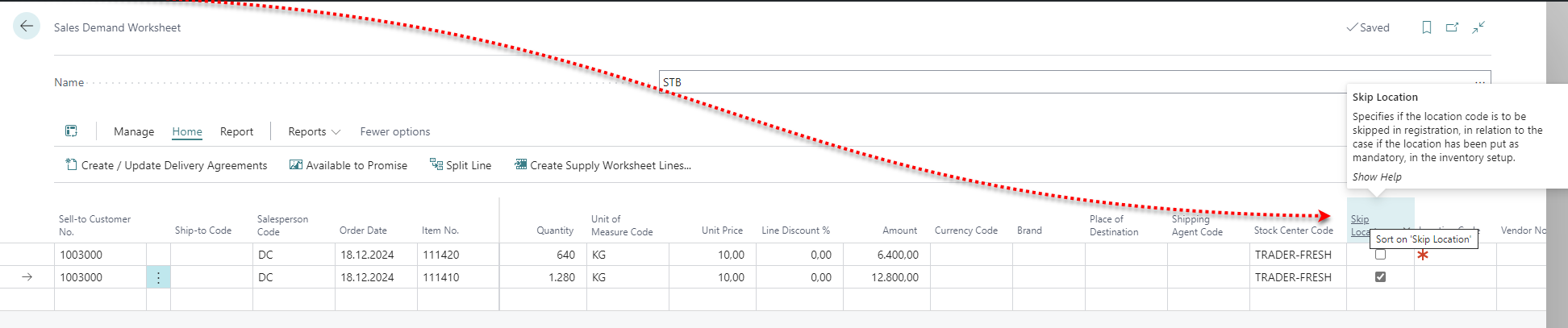This screenshot has width=1568, height=328.
Task: Click the analysis mode icon left of Manage
Action: click(x=71, y=131)
